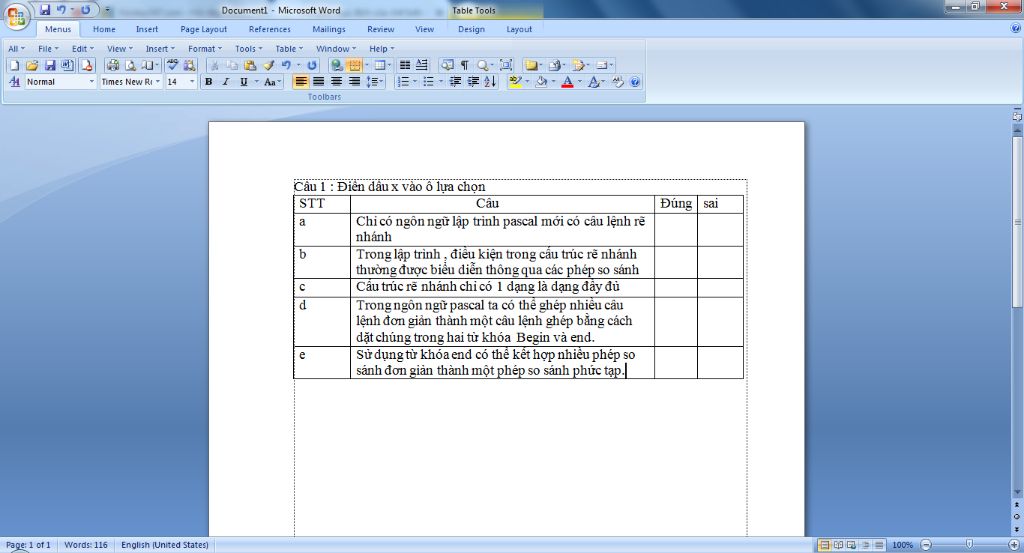Click the Decrease Indent icon
Viewport: 1024px width, 553px height.
coord(455,82)
